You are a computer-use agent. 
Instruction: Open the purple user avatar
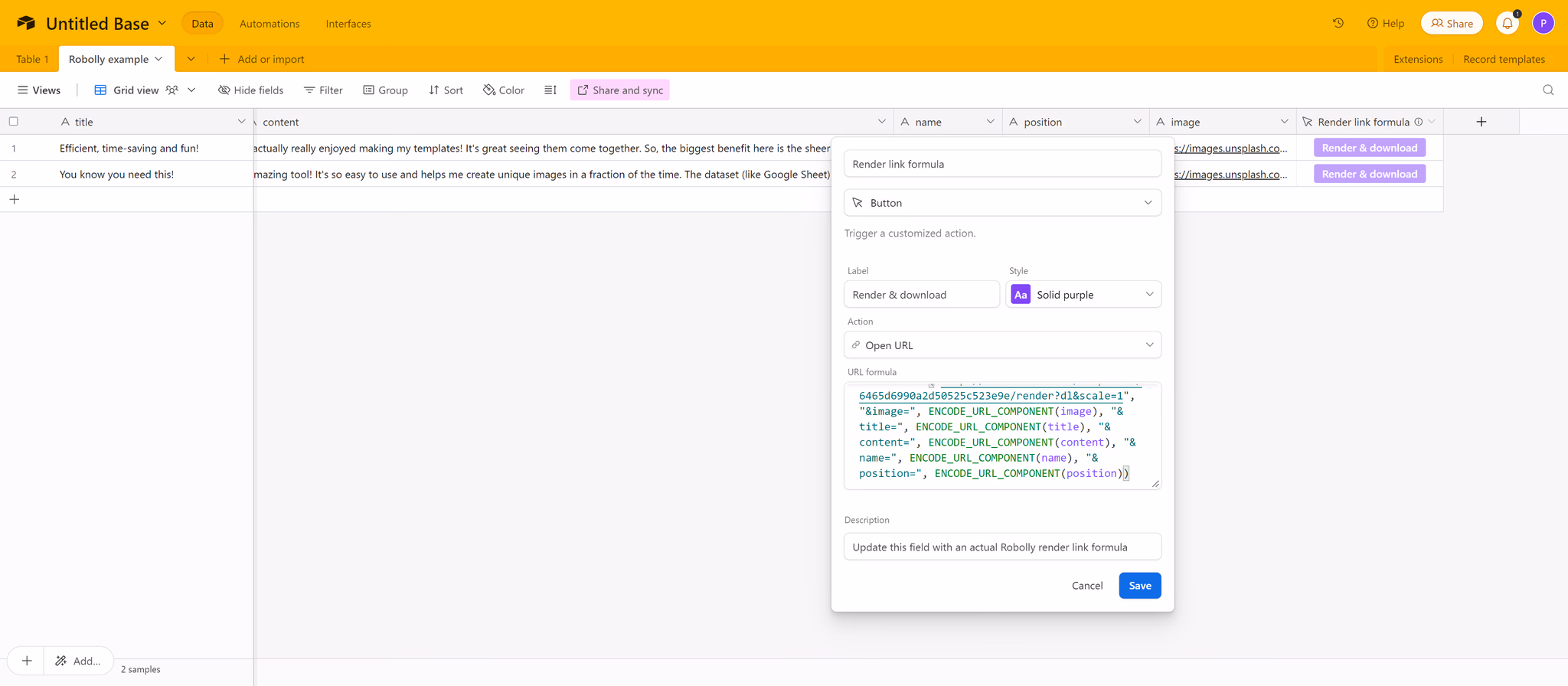click(x=1543, y=23)
